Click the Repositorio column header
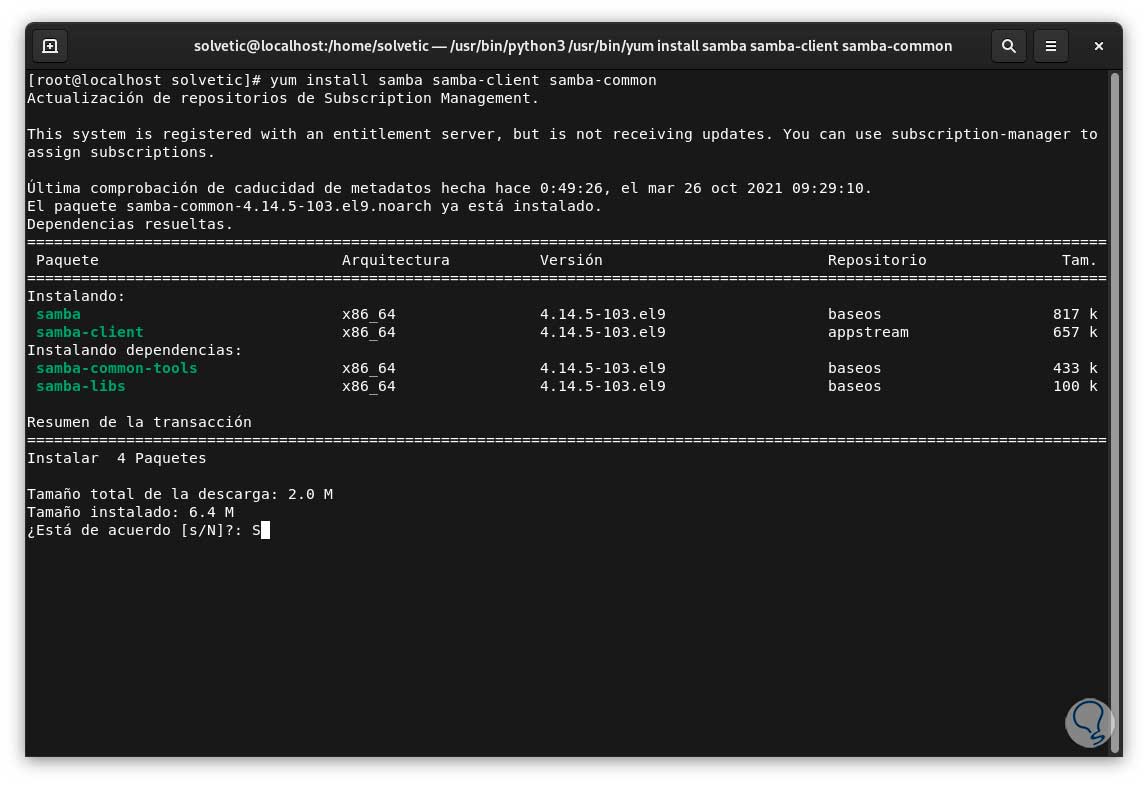 coord(877,260)
